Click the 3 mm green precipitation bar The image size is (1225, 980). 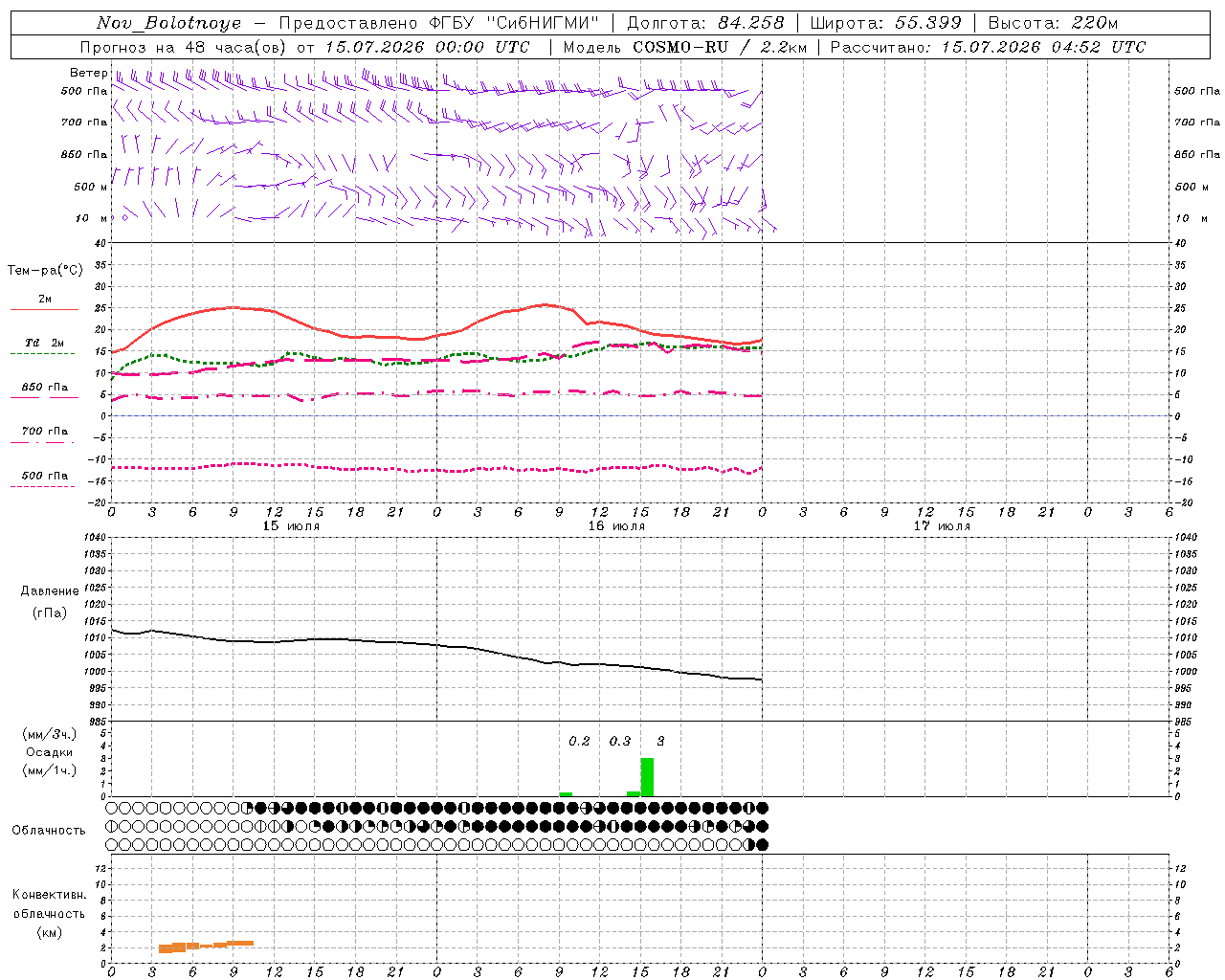click(x=647, y=777)
